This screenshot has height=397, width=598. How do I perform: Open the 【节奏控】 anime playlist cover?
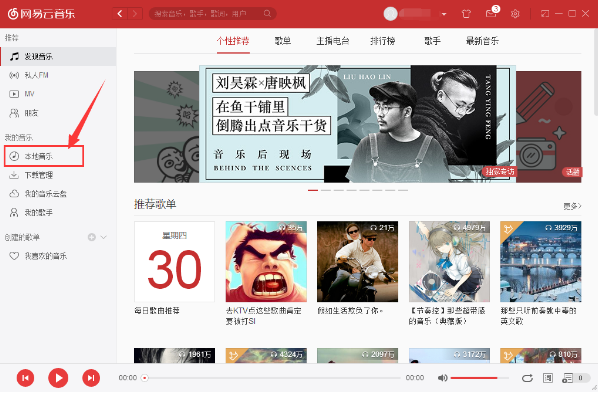(x=449, y=262)
